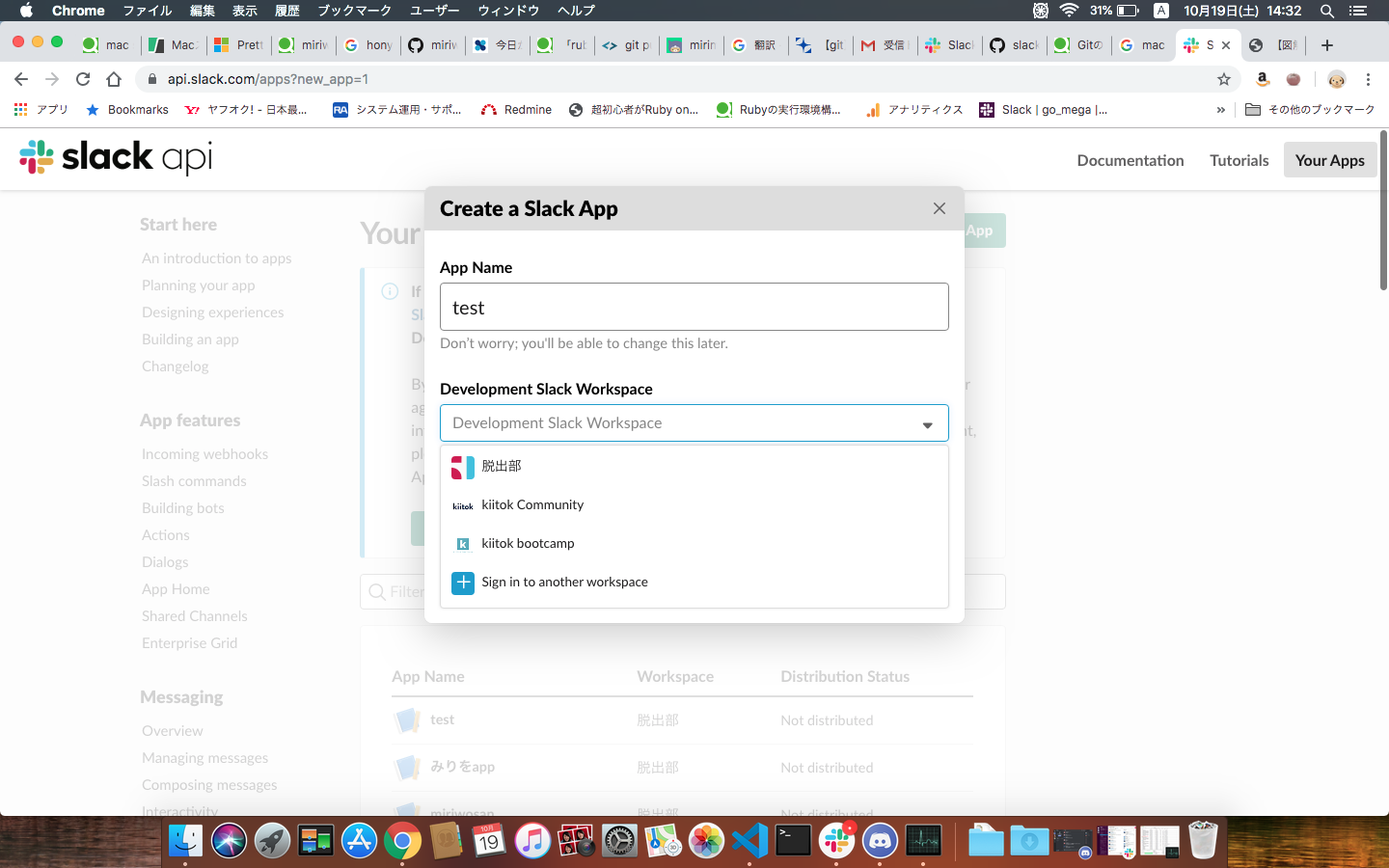Click the browser home icon

(114, 79)
